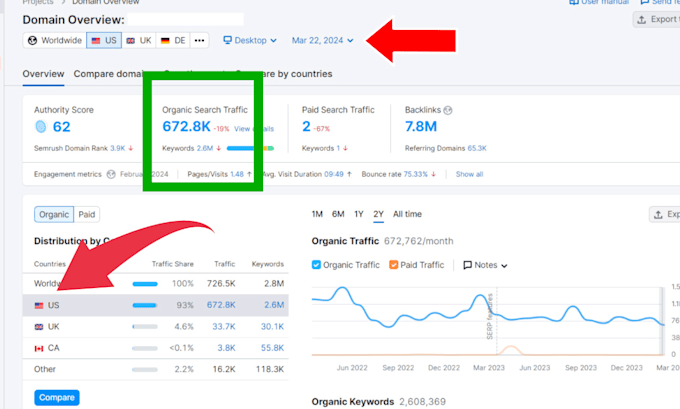Toggle the Paid Traffic checkbox
This screenshot has width=680, height=409.
(393, 265)
